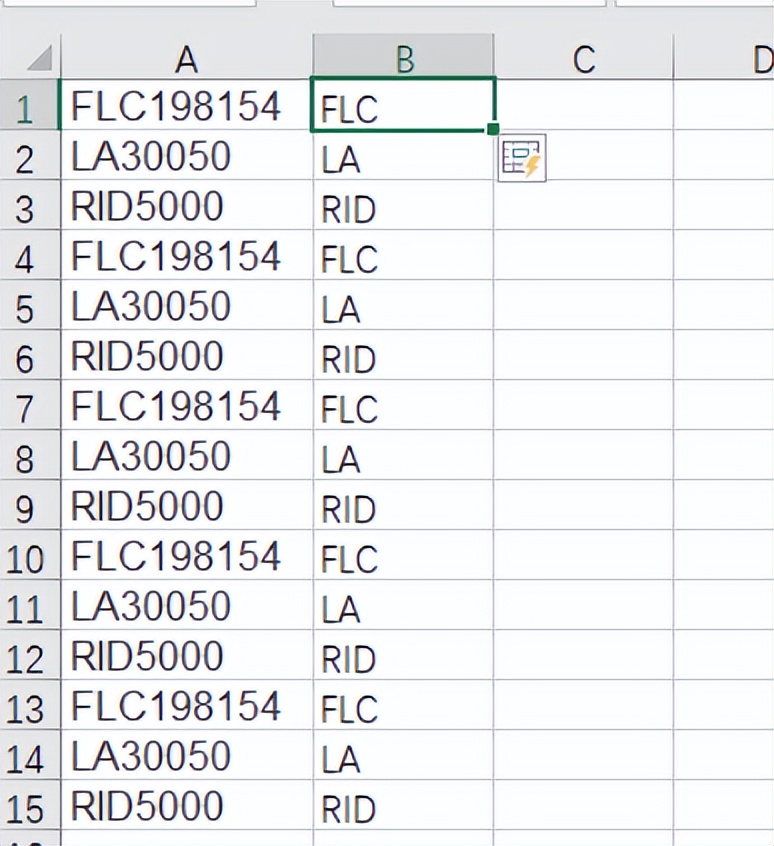Select row 13 header

pos(30,706)
